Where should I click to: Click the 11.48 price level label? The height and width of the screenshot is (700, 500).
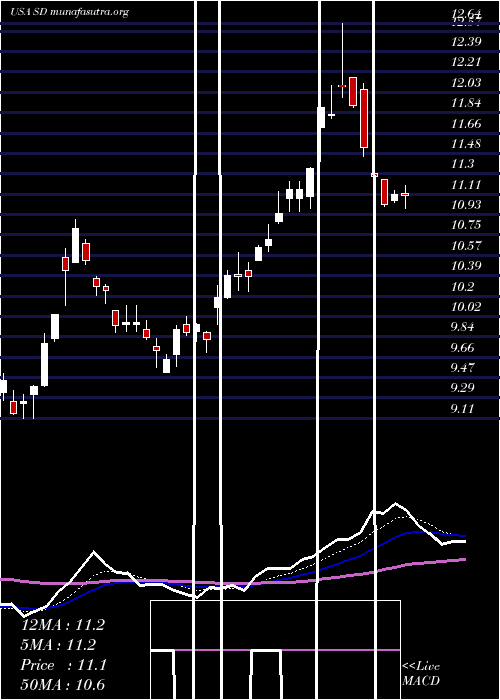coord(466,144)
